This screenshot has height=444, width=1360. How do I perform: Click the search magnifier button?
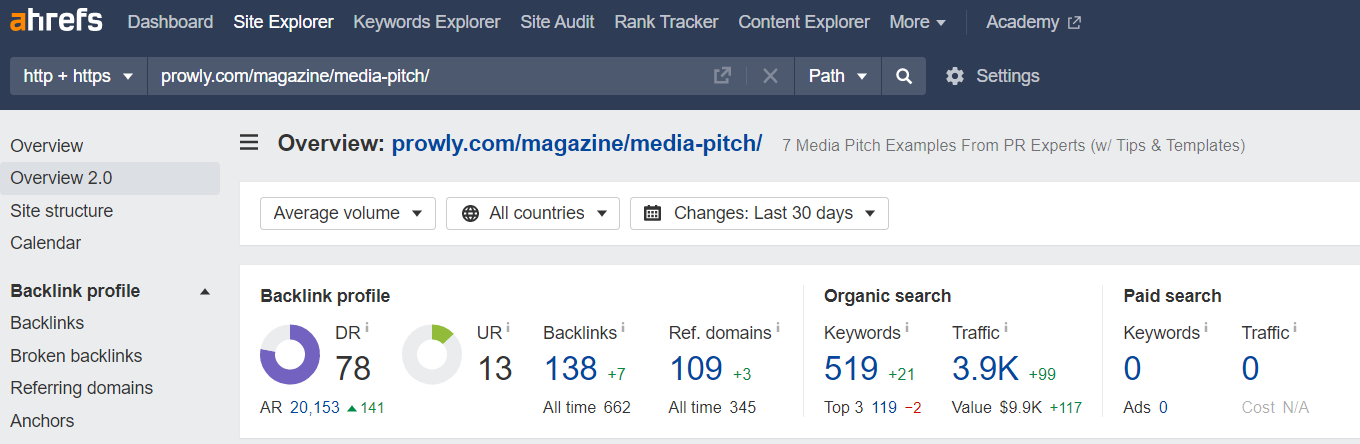(x=904, y=76)
